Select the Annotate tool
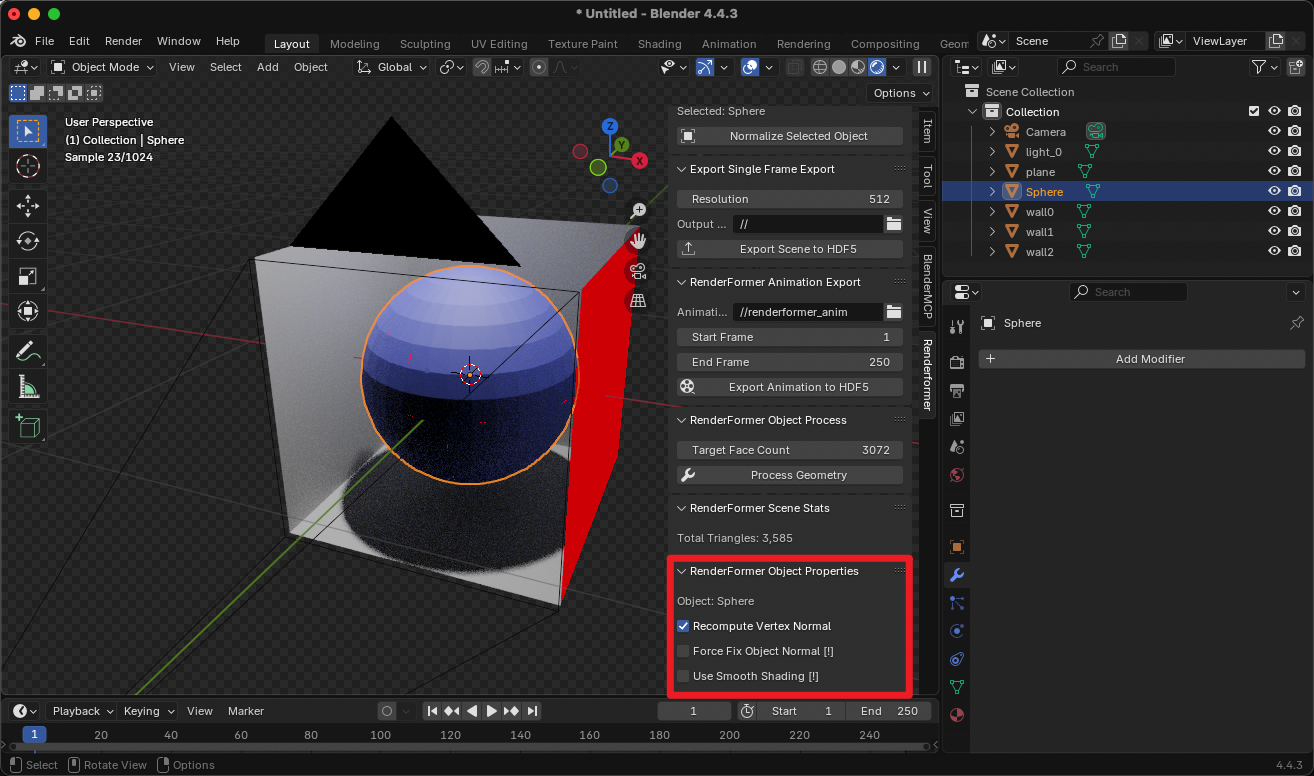This screenshot has height=776, width=1314. coord(28,351)
